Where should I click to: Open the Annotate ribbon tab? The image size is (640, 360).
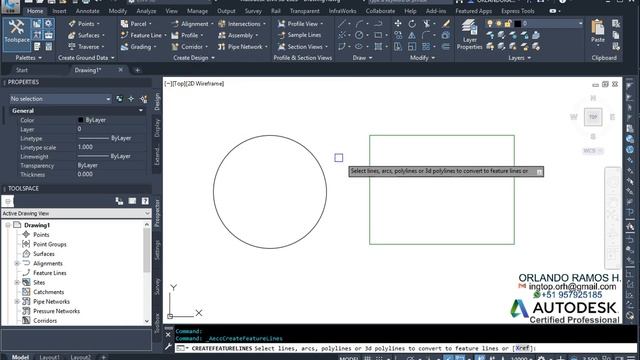coord(87,11)
